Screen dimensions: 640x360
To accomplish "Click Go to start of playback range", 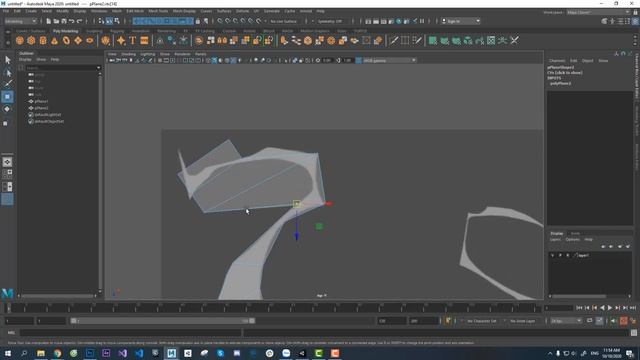I will [x=580, y=308].
